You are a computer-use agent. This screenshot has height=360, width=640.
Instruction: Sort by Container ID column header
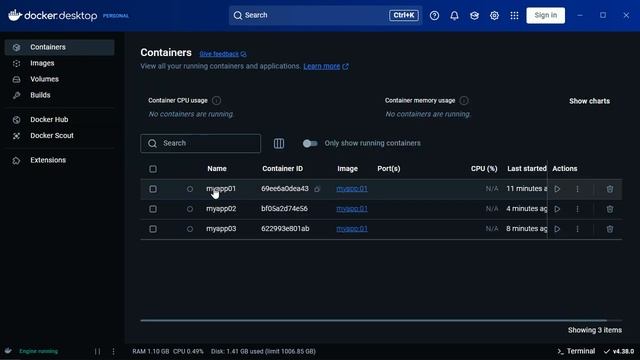(x=282, y=169)
